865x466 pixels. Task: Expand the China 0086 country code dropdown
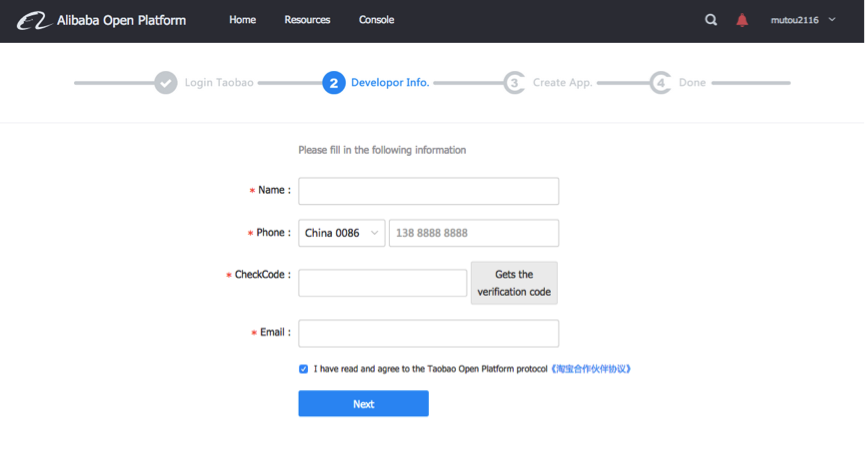point(341,233)
